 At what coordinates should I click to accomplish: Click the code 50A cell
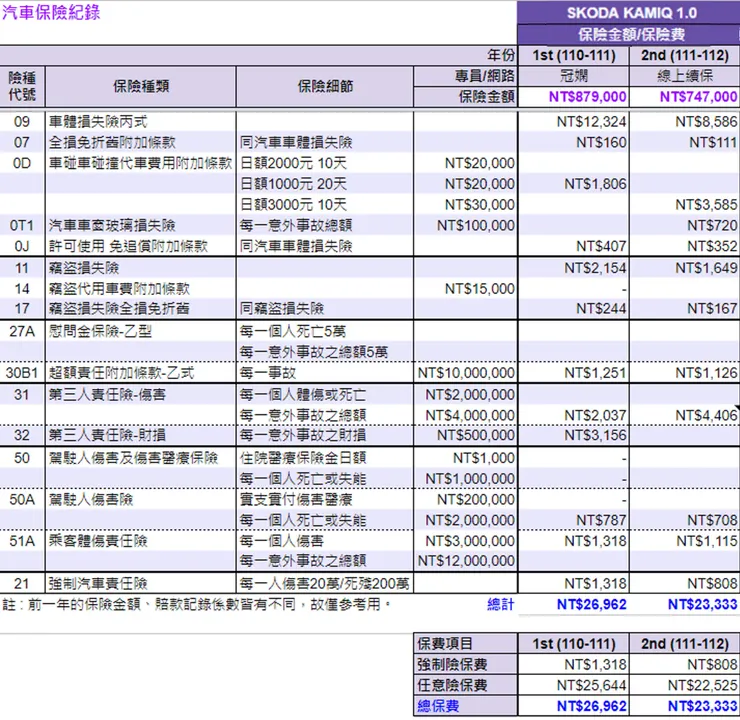tap(22, 499)
